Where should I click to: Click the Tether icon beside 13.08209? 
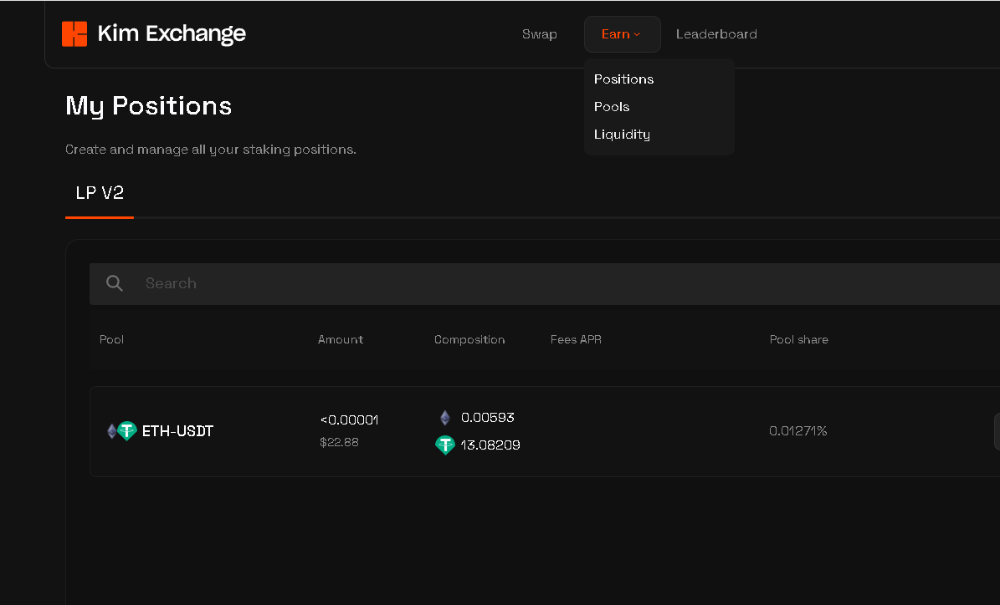[x=445, y=445]
